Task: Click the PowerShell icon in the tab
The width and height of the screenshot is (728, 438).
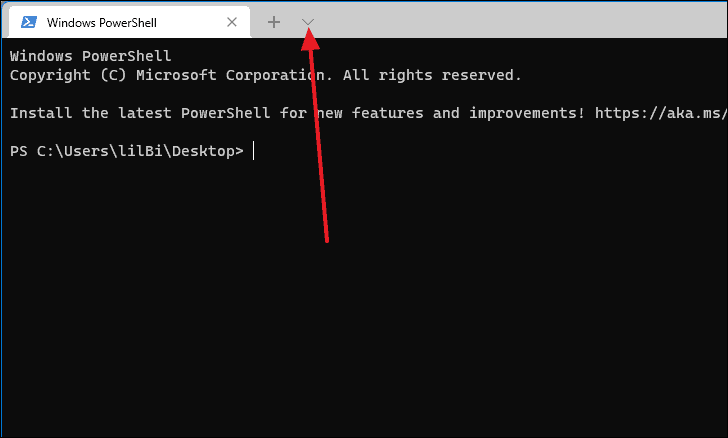Action: (29, 22)
